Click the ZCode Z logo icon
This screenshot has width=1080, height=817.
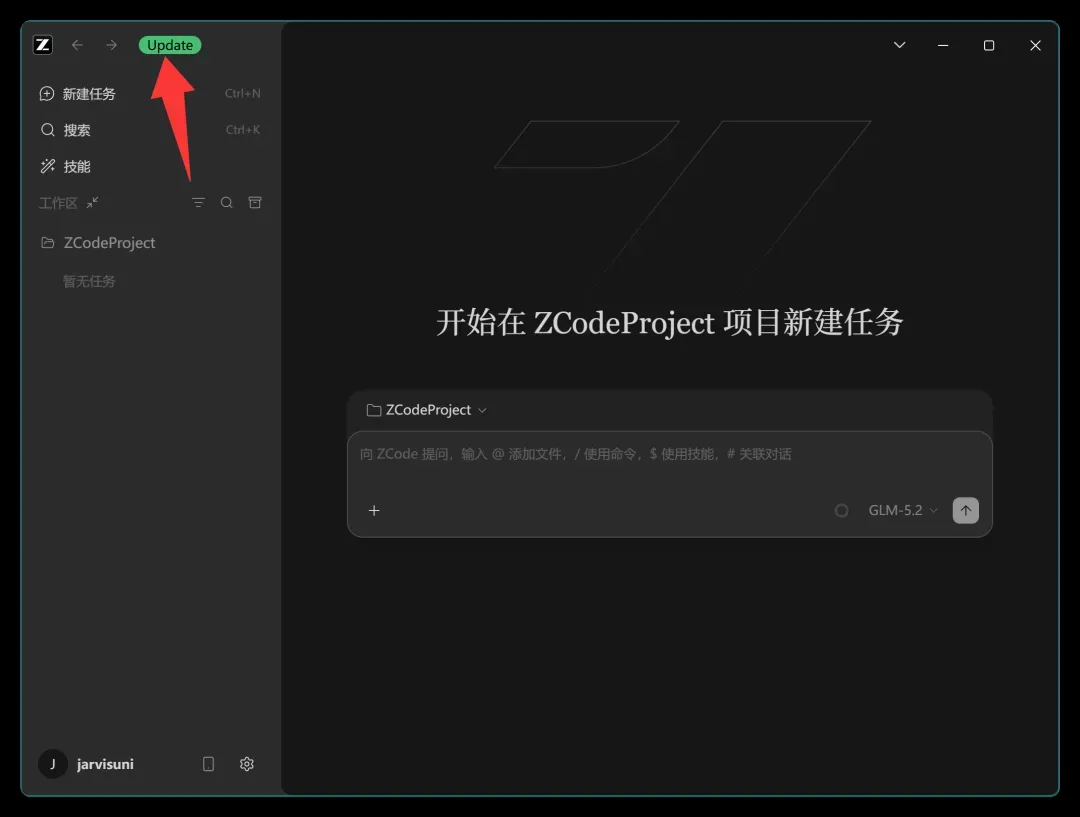43,45
